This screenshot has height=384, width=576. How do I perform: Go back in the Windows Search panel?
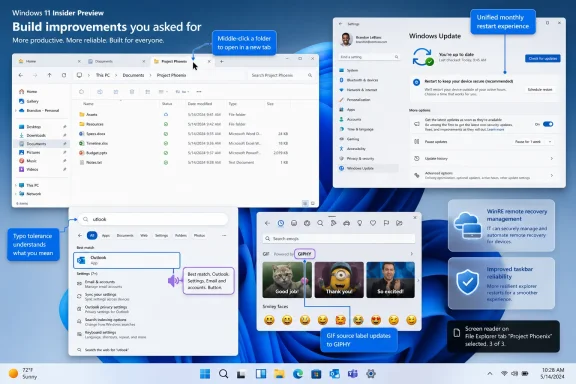click(x=80, y=236)
